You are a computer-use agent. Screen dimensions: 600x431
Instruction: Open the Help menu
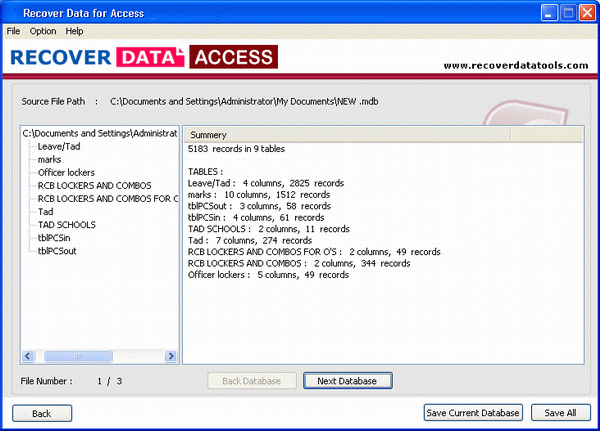75,31
